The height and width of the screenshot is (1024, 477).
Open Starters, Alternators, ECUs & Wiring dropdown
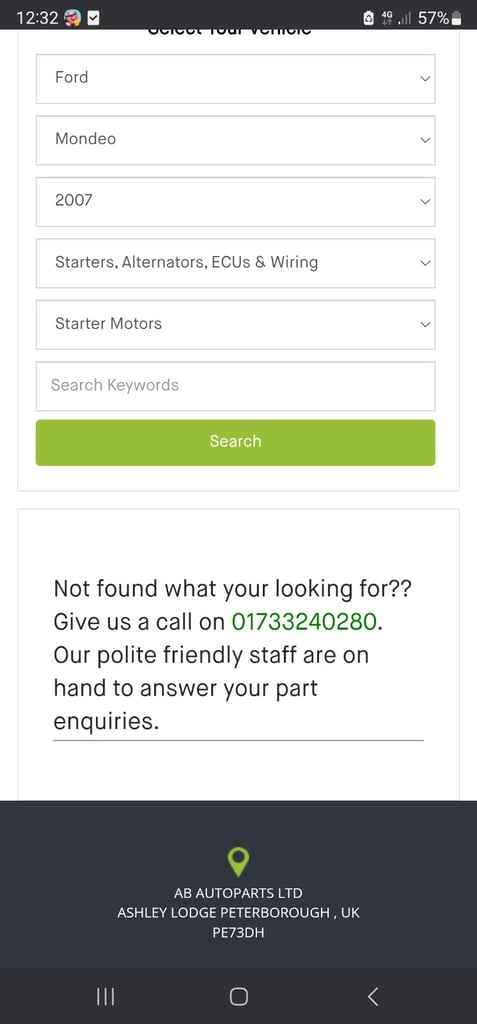(235, 263)
